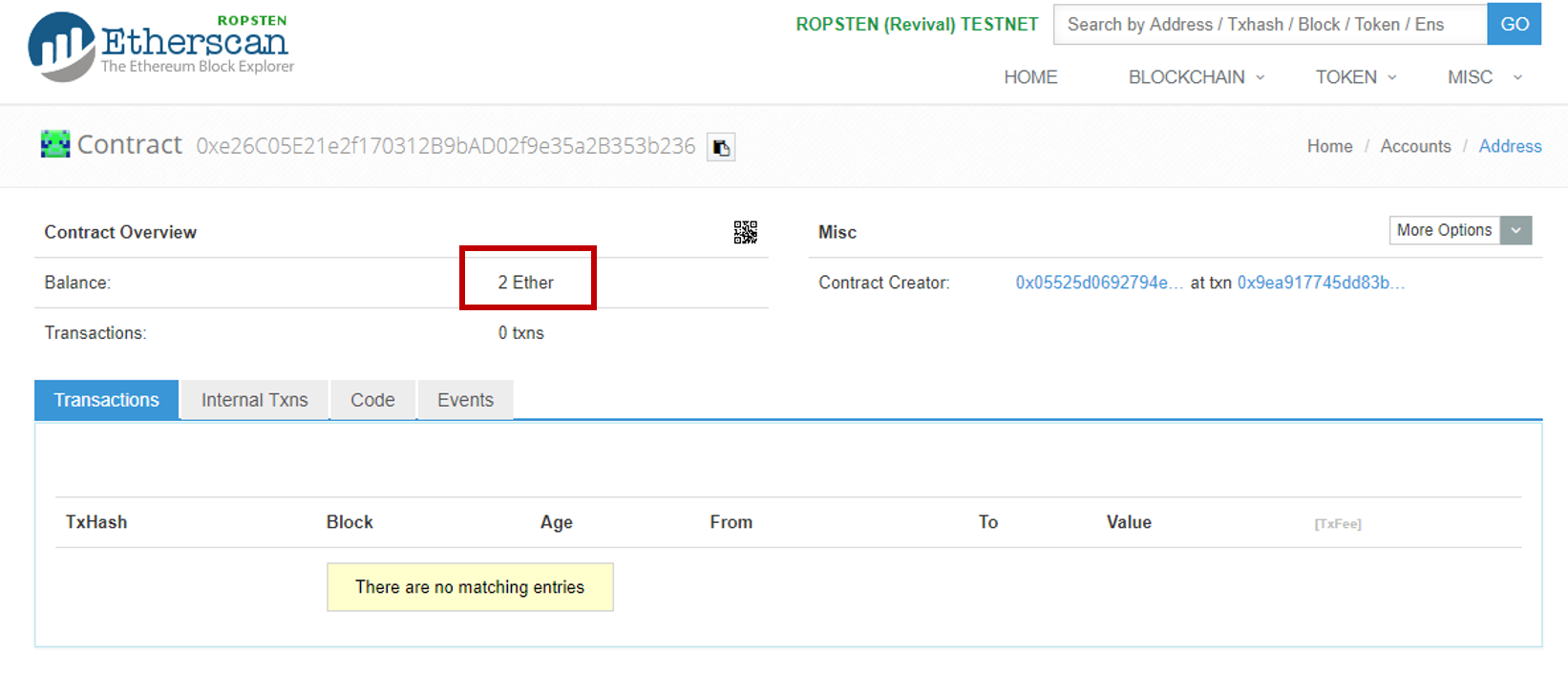
Task: Click the [TxFee] column header
Action: pyautogui.click(x=1337, y=524)
